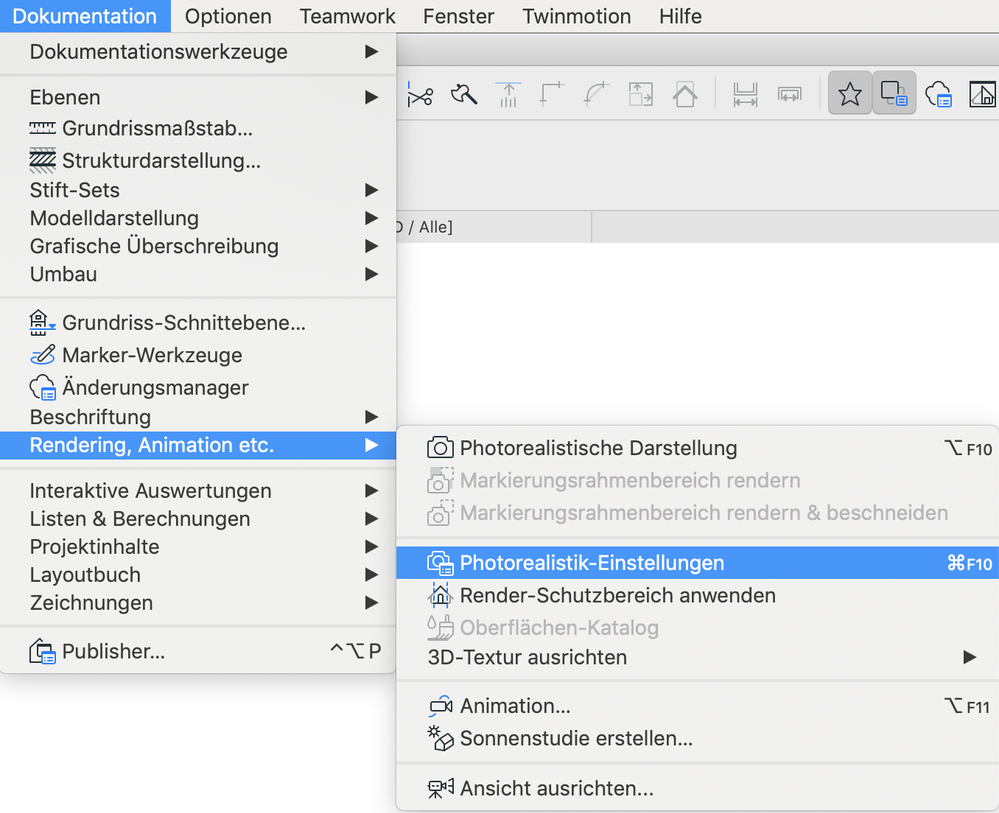This screenshot has height=813, width=999.
Task: Open the Änderungsmanager item
Action: (x=155, y=387)
